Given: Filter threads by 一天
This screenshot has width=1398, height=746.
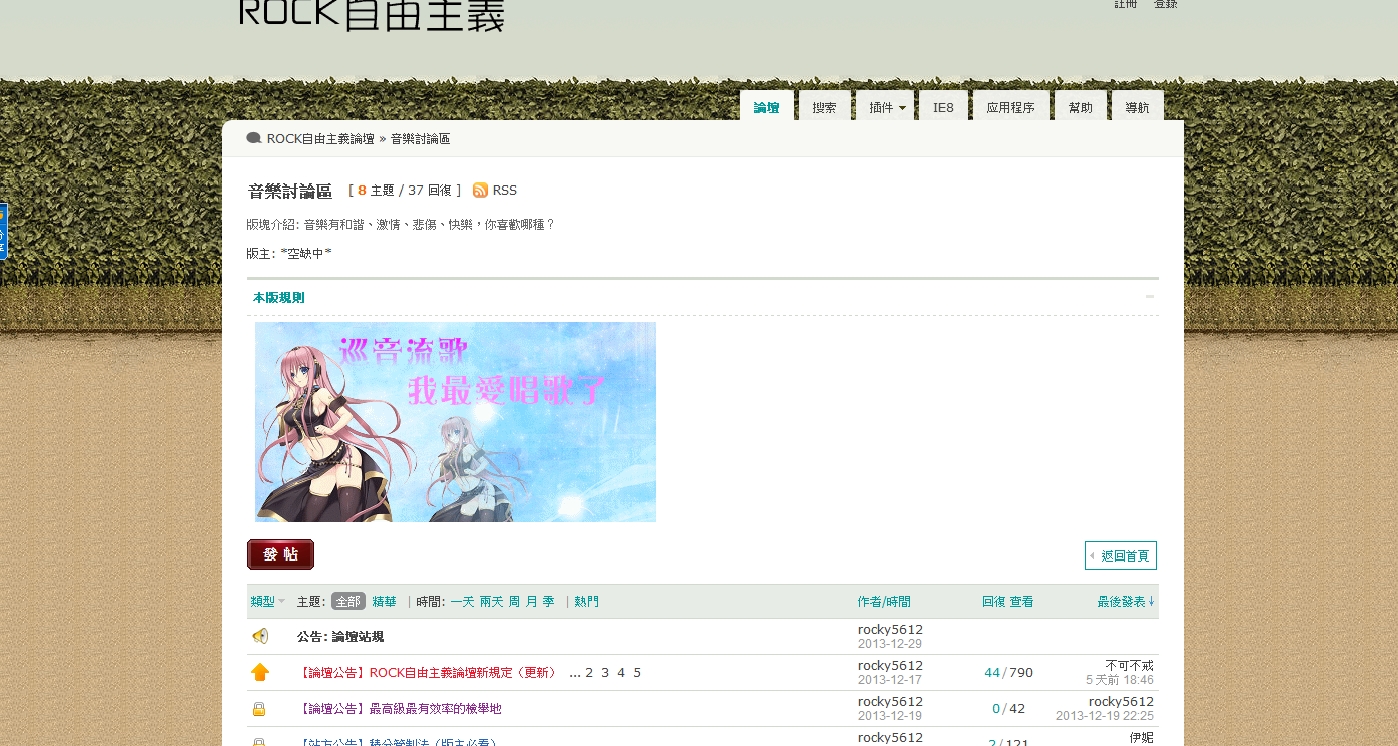Looking at the screenshot, I should point(462,601).
